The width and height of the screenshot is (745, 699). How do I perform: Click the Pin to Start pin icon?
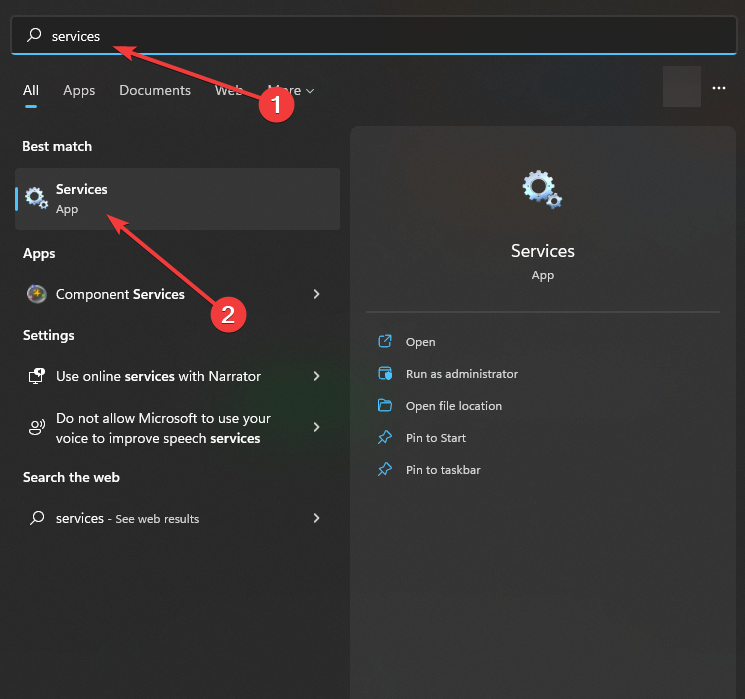[385, 438]
